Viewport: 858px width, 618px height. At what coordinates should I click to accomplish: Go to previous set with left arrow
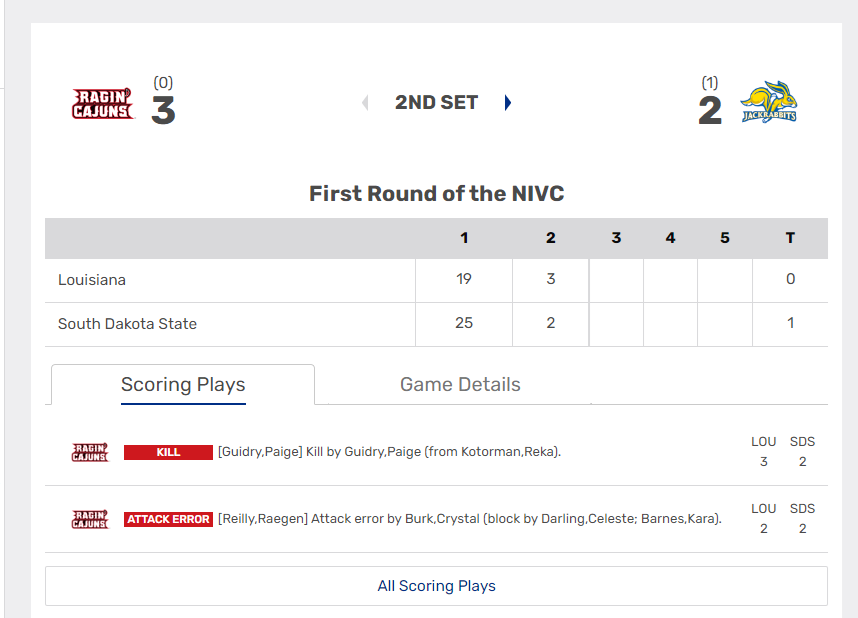click(x=365, y=102)
